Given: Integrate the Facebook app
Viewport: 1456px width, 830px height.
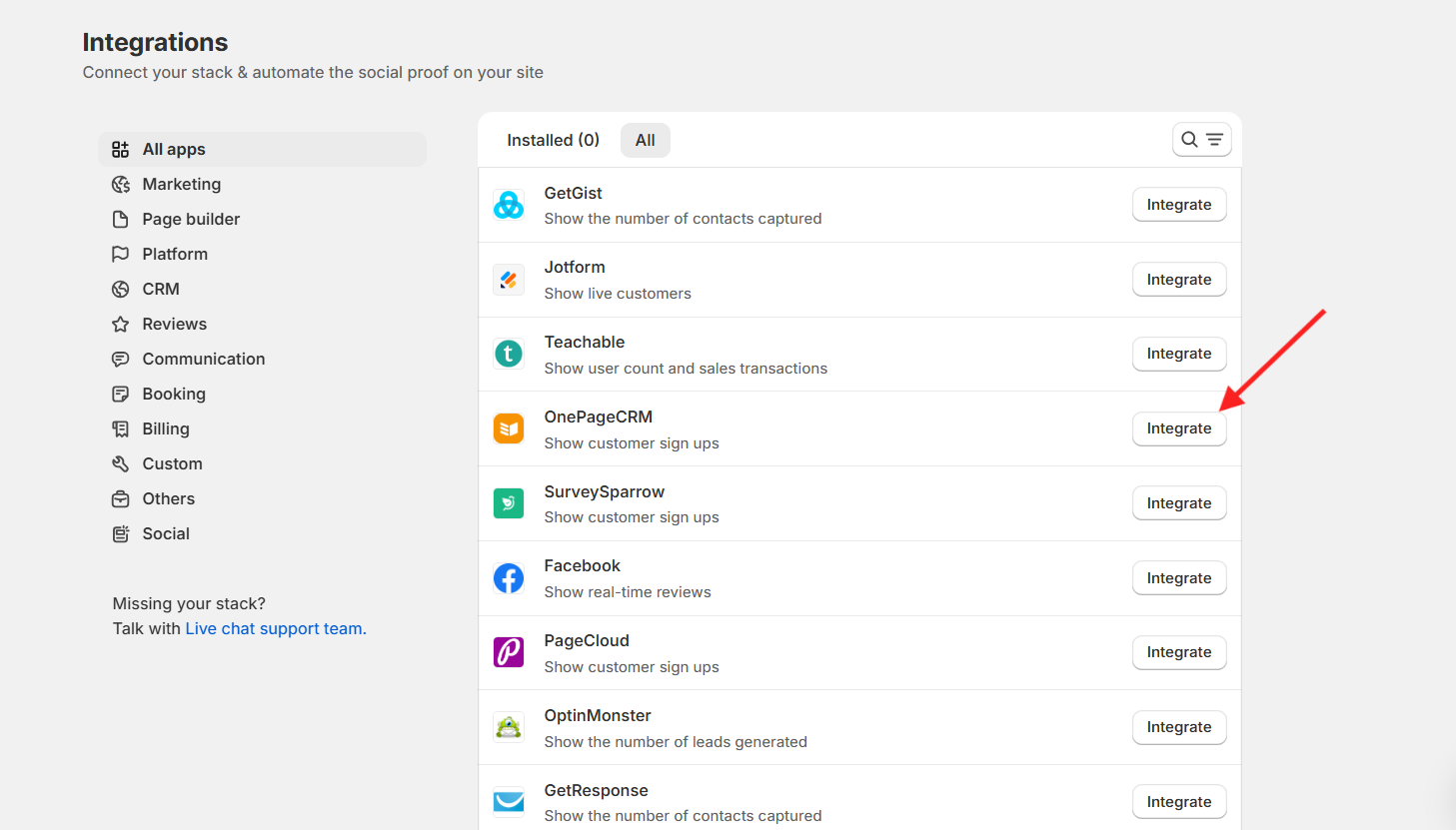Looking at the screenshot, I should pos(1179,578).
